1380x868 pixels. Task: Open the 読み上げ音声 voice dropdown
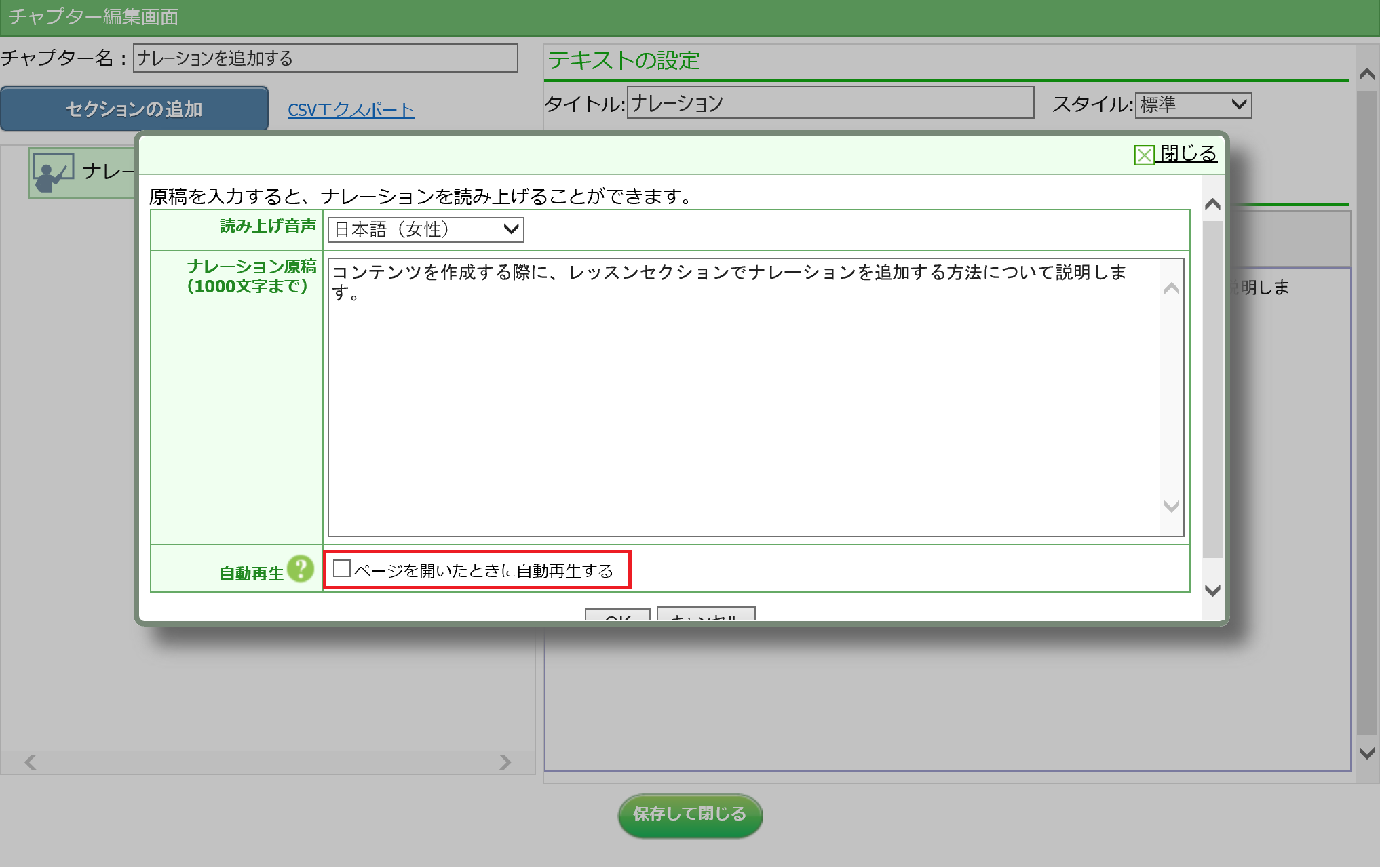425,230
